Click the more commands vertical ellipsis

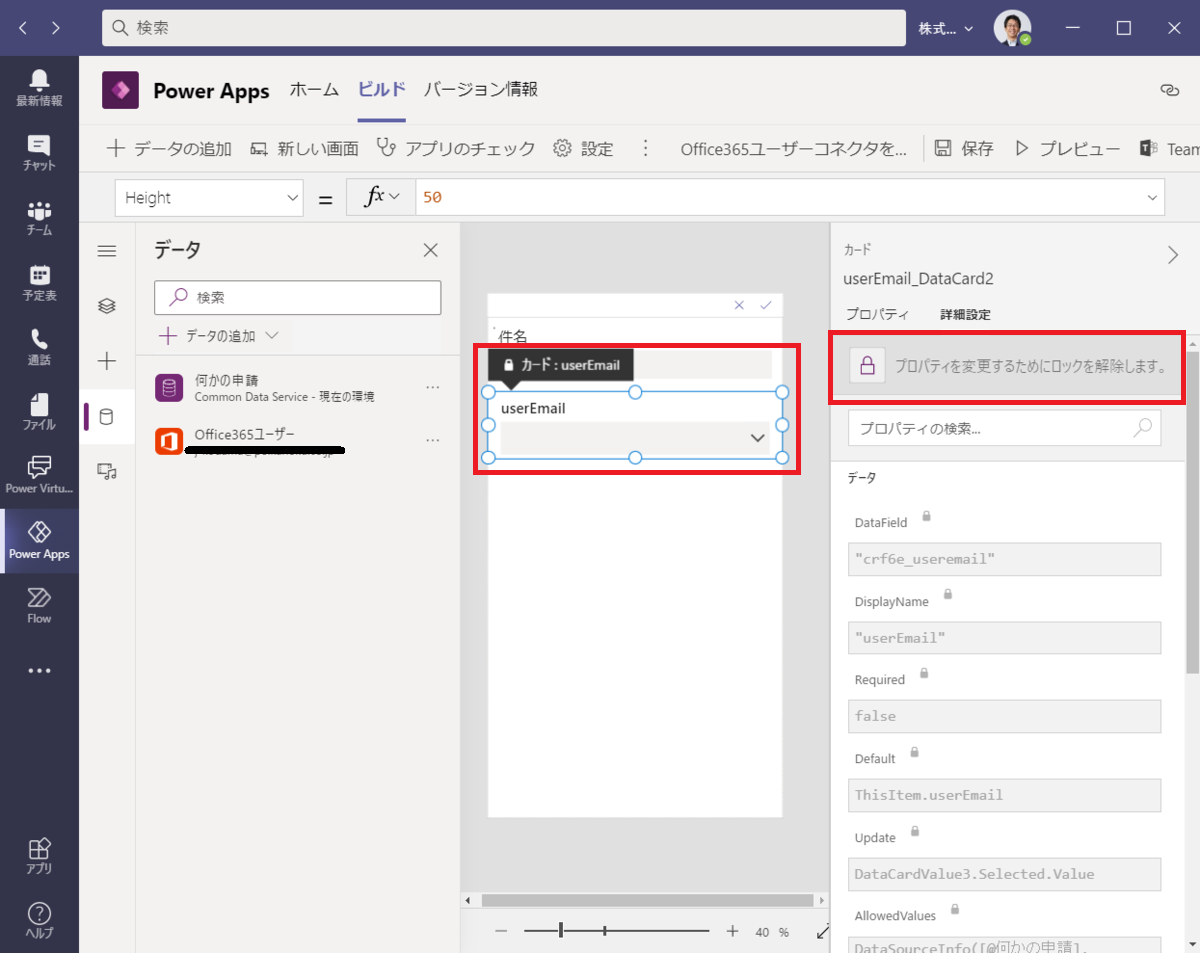(x=645, y=148)
